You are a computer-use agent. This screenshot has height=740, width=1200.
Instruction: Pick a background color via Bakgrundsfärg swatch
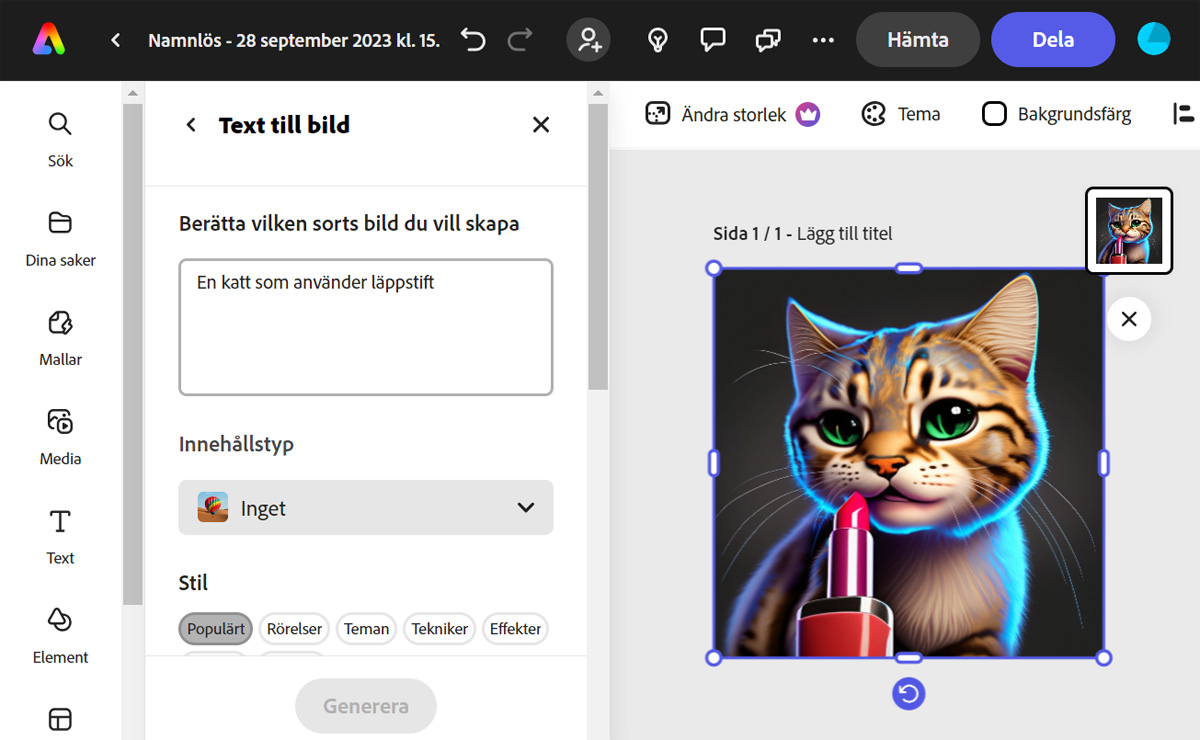pyautogui.click(x=994, y=113)
